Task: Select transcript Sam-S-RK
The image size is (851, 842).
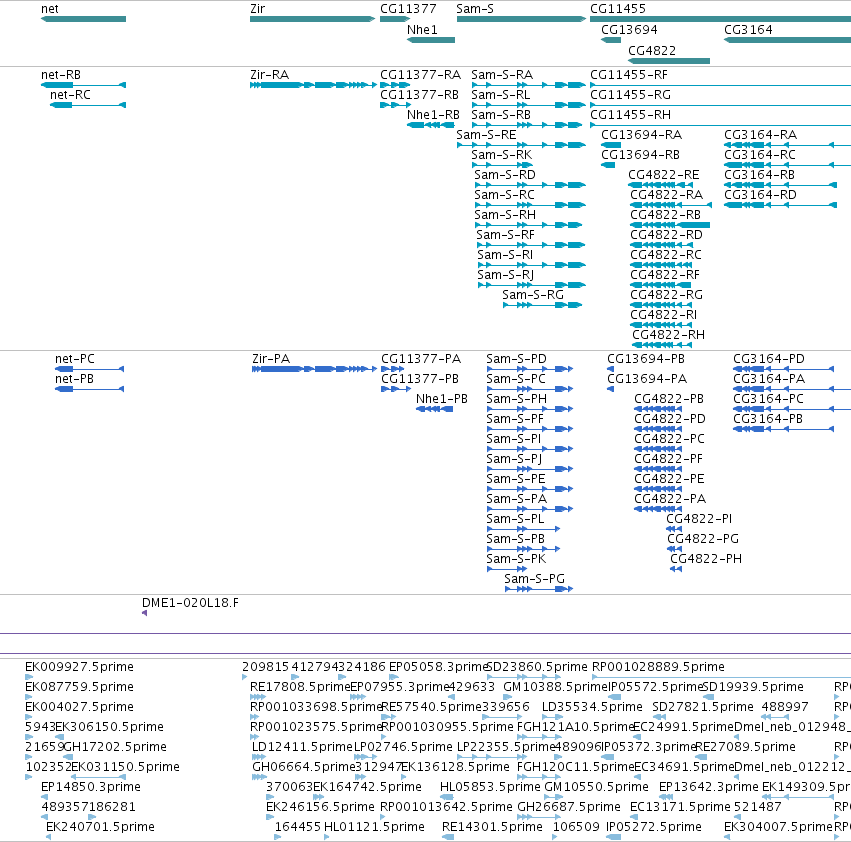Action: click(502, 165)
